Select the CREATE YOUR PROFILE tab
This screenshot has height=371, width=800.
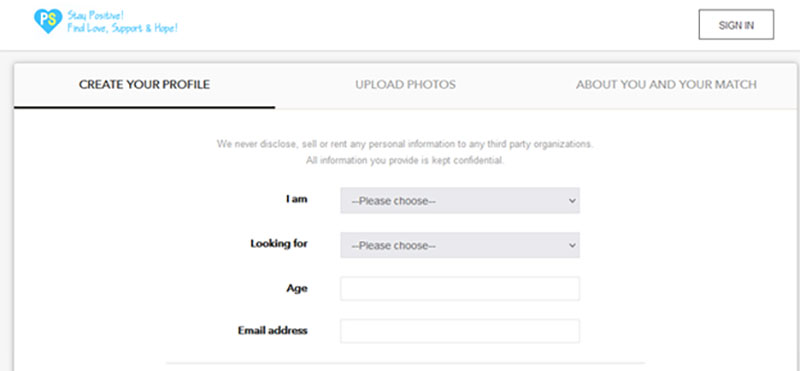(x=144, y=85)
